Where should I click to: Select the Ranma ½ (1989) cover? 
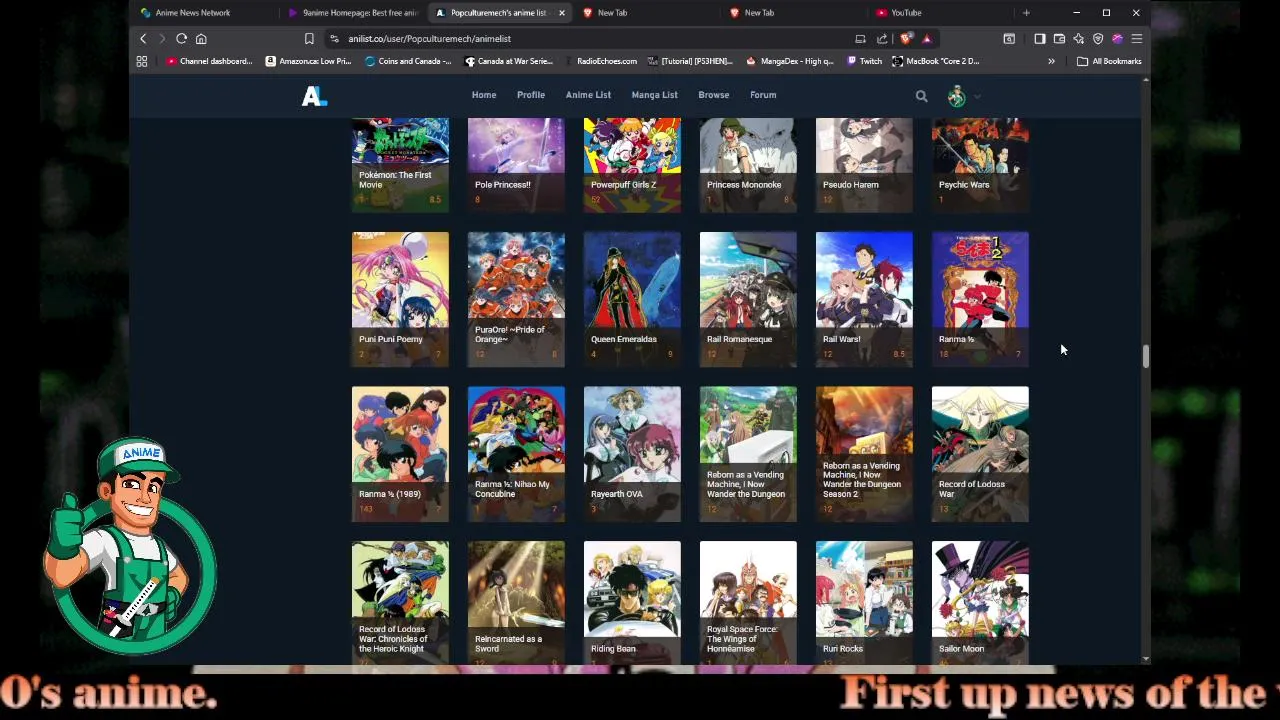click(x=400, y=454)
